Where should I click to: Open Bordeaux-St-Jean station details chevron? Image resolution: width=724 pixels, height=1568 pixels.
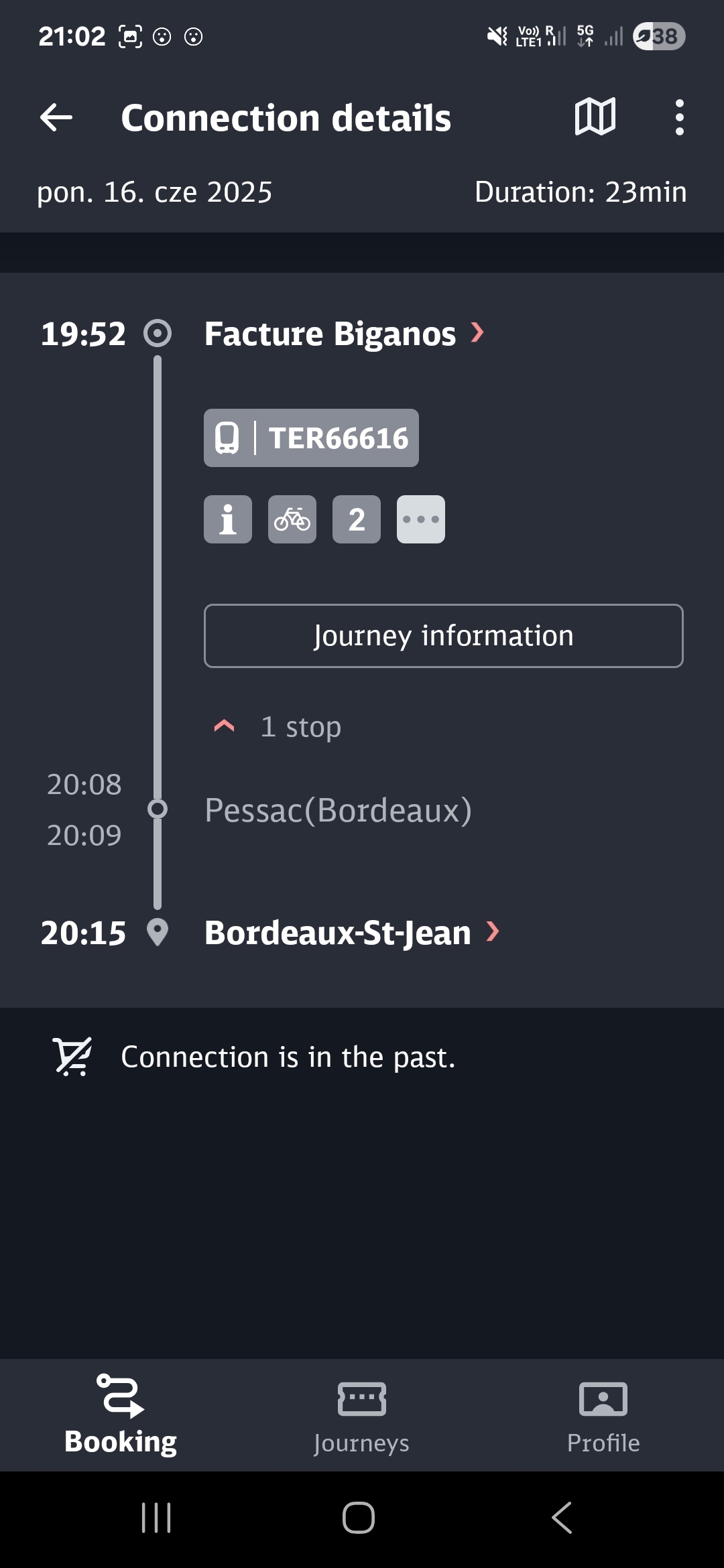(x=493, y=931)
